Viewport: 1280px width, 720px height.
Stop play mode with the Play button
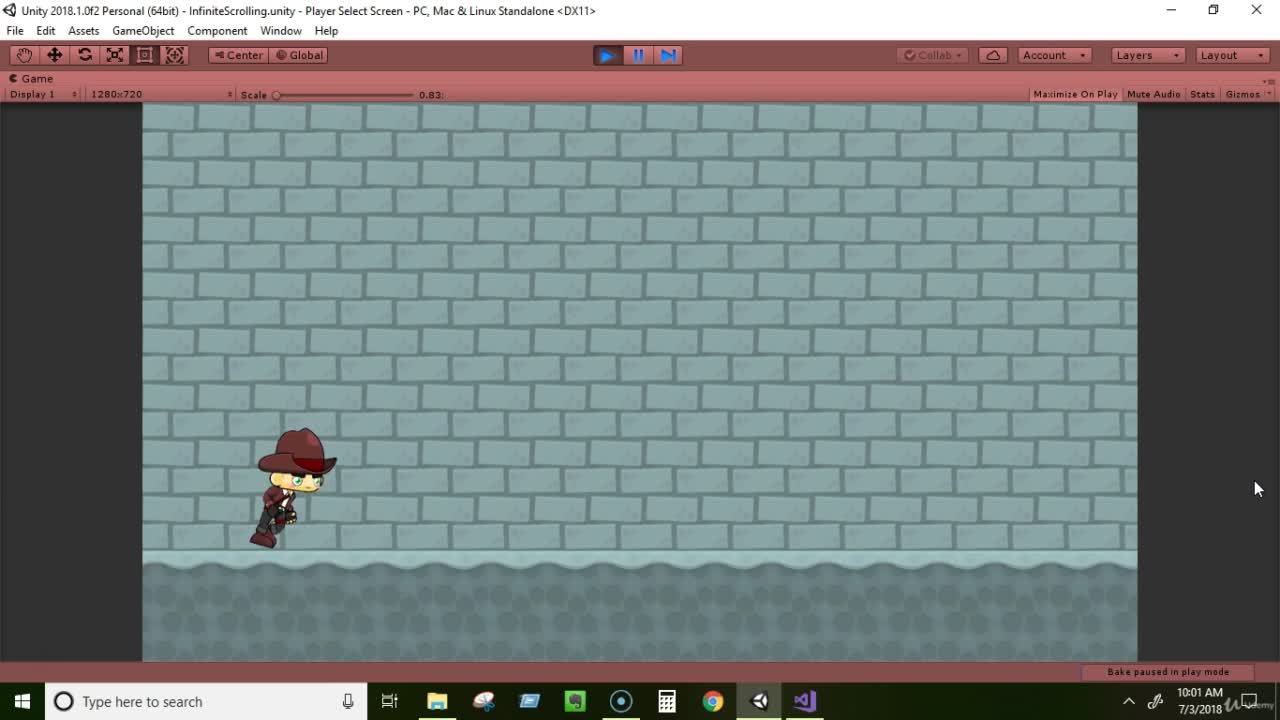click(607, 55)
